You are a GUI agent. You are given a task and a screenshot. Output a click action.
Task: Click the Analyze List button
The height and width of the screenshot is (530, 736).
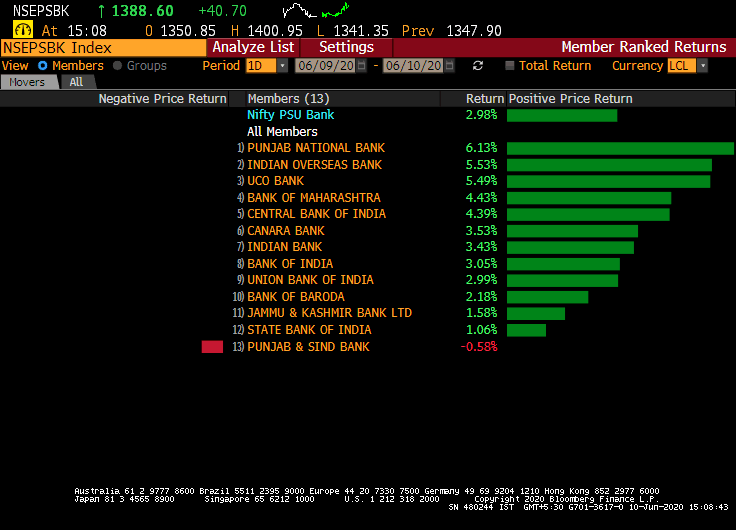pos(253,47)
